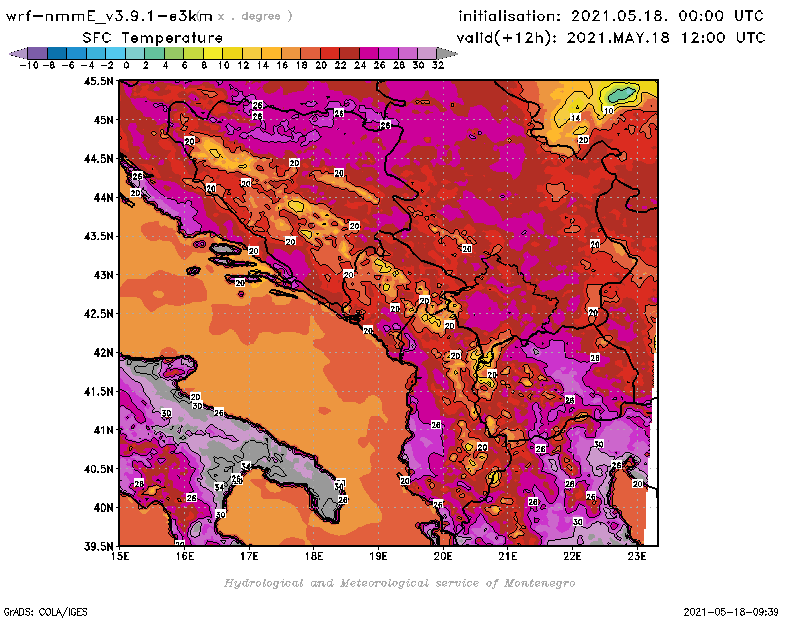Image resolution: width=800 pixels, height=618 pixels.
Task: Click the faint '( x . degree )' text
Action: click(246, 16)
